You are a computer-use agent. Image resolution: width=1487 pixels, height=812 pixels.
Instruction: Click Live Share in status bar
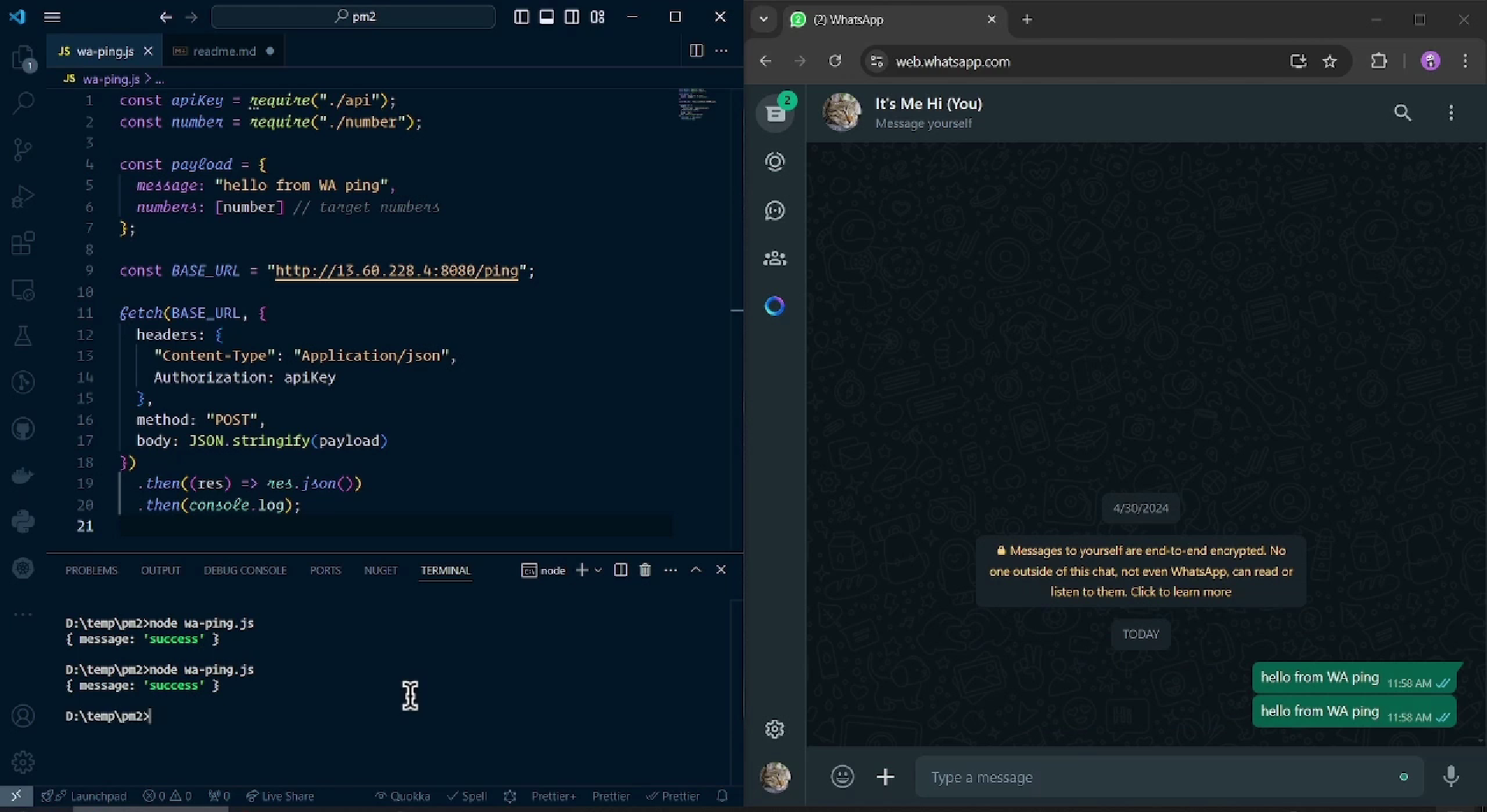pos(280,796)
